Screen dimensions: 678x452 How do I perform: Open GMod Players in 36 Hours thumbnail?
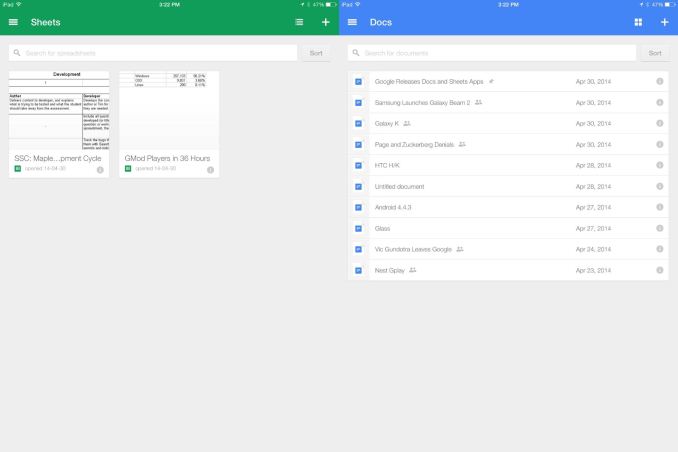click(x=169, y=111)
